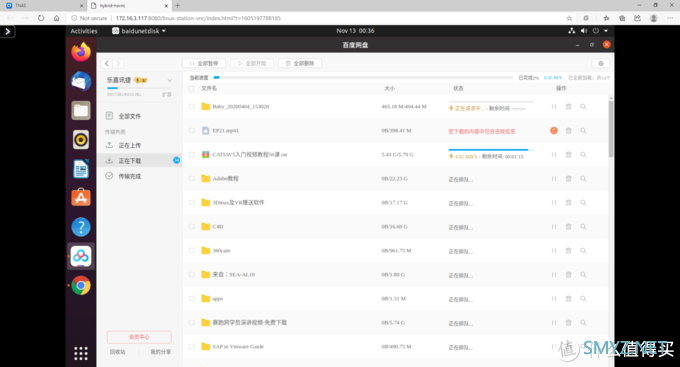Click magnifier icon in 360cam row
The width and height of the screenshot is (680, 367).
point(583,251)
